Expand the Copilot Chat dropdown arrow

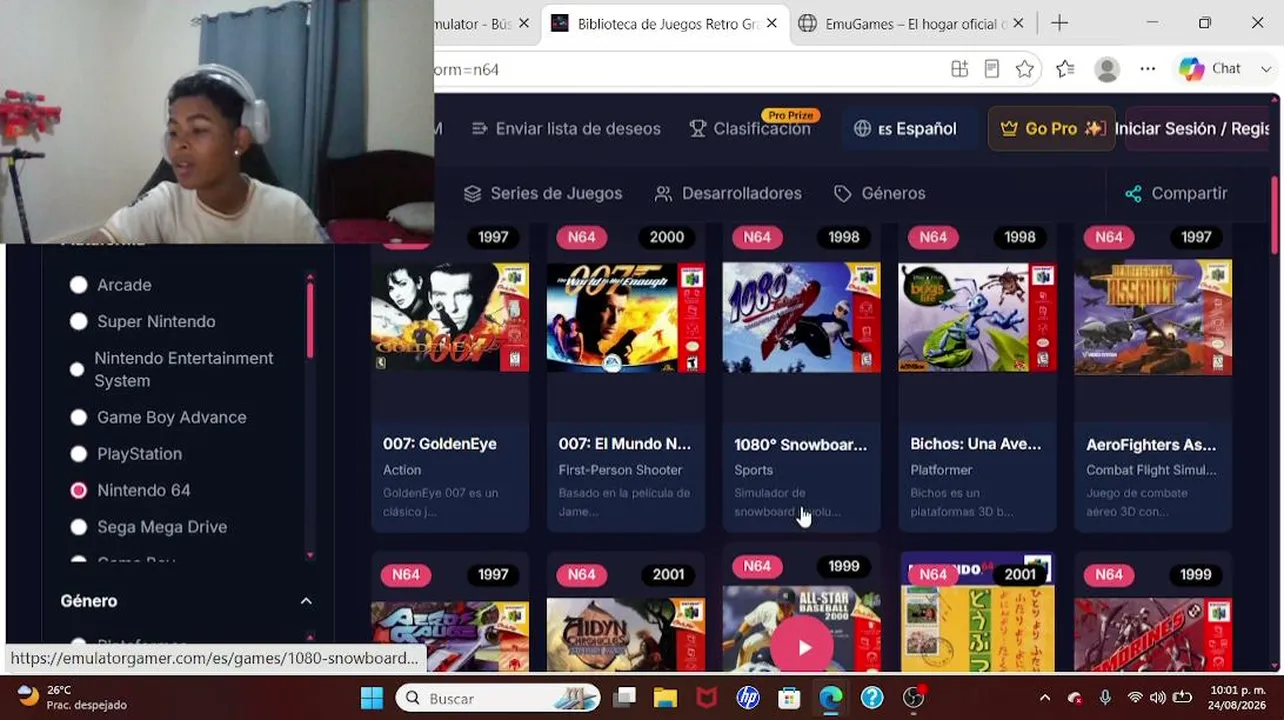coord(1266,69)
